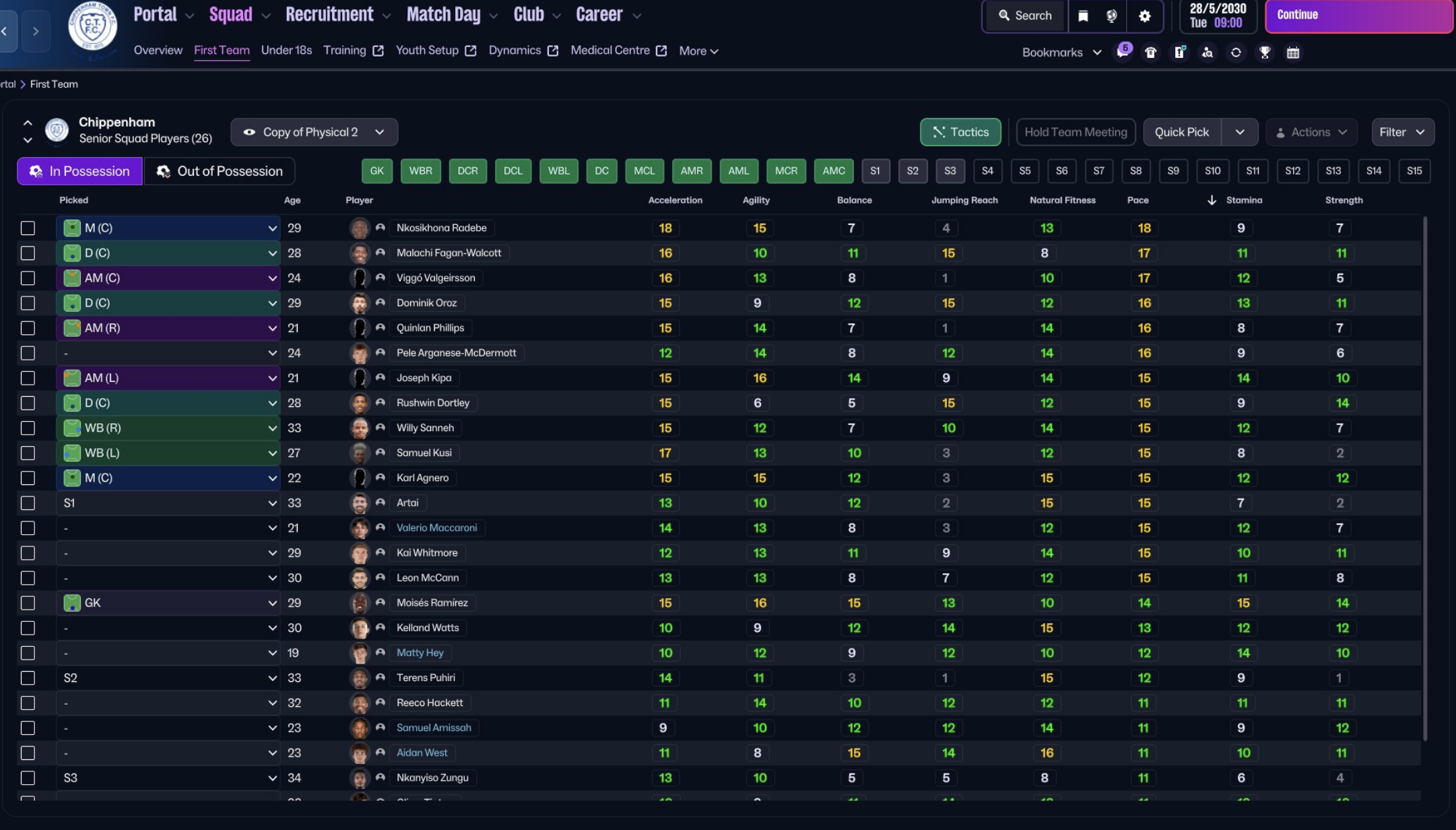Select the checkbox in Joseph Kipa's row
This screenshot has width=1456, height=830.
pyautogui.click(x=28, y=378)
